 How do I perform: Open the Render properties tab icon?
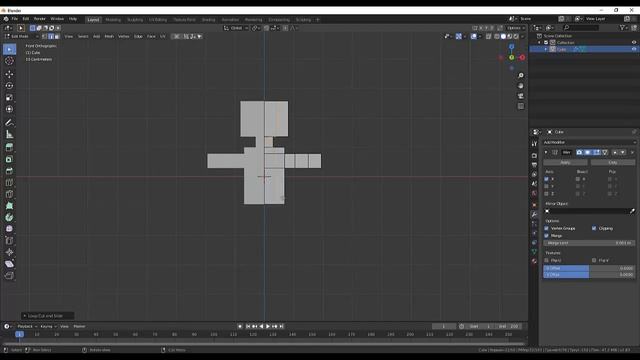534,156
